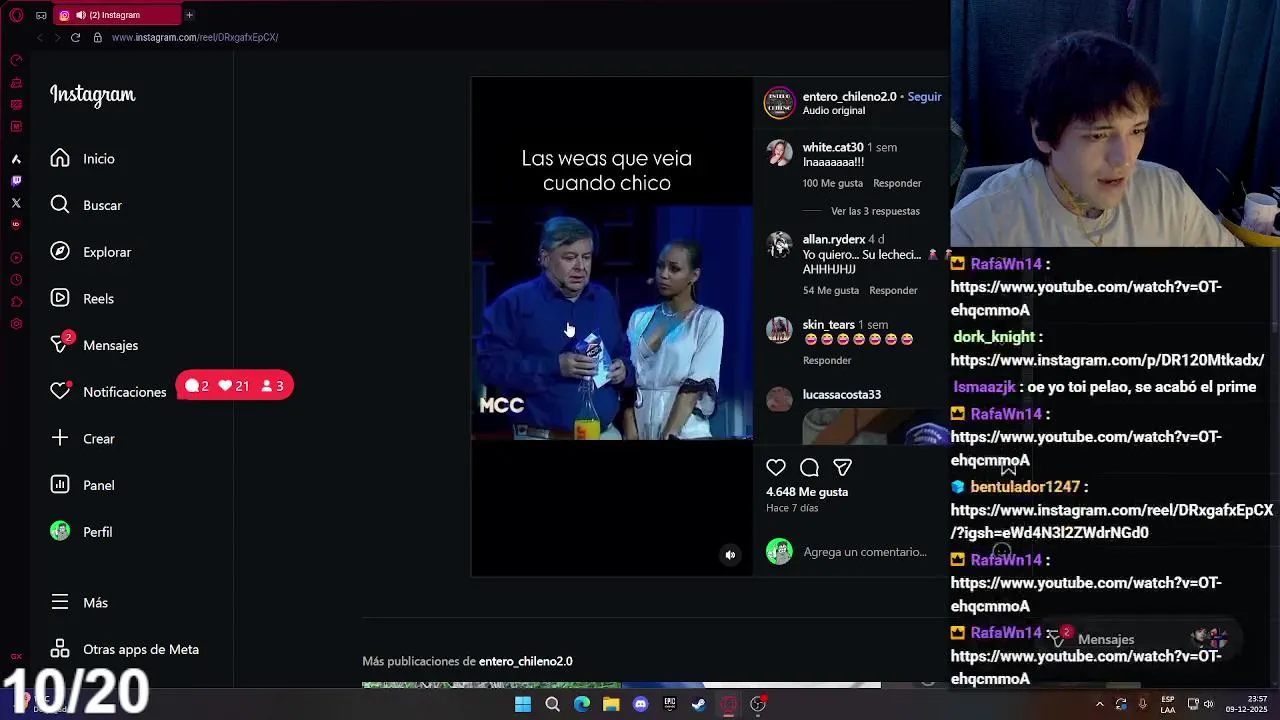Open Epic Games Launcher from the taskbar
The height and width of the screenshot is (720, 1280).
coord(670,704)
